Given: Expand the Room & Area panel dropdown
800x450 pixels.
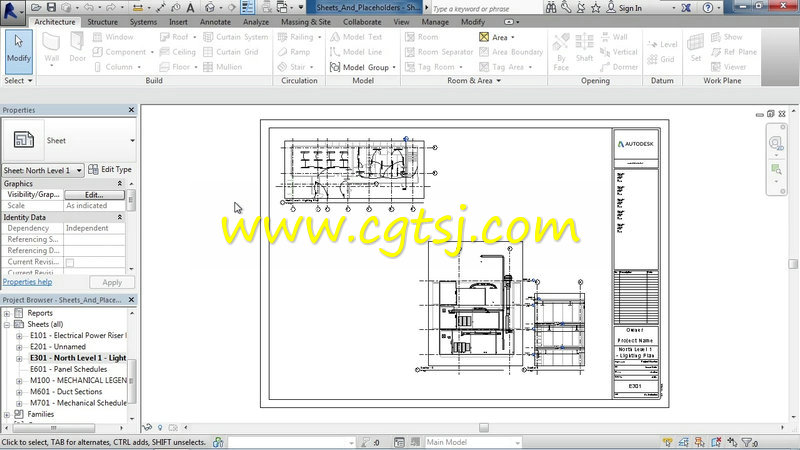Looking at the screenshot, I should tap(473, 81).
